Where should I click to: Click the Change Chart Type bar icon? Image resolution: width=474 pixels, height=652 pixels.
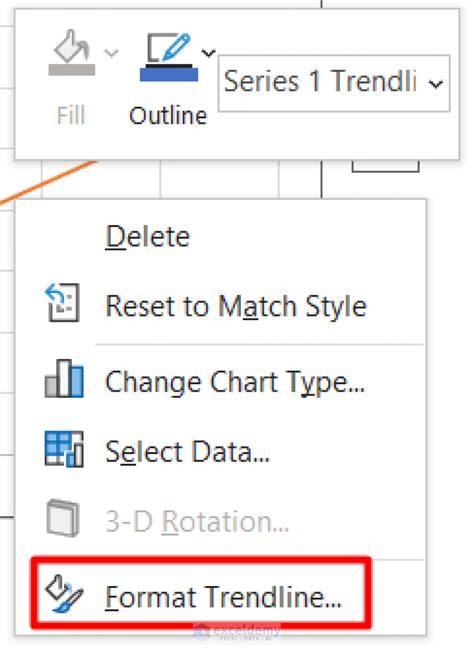click(64, 378)
